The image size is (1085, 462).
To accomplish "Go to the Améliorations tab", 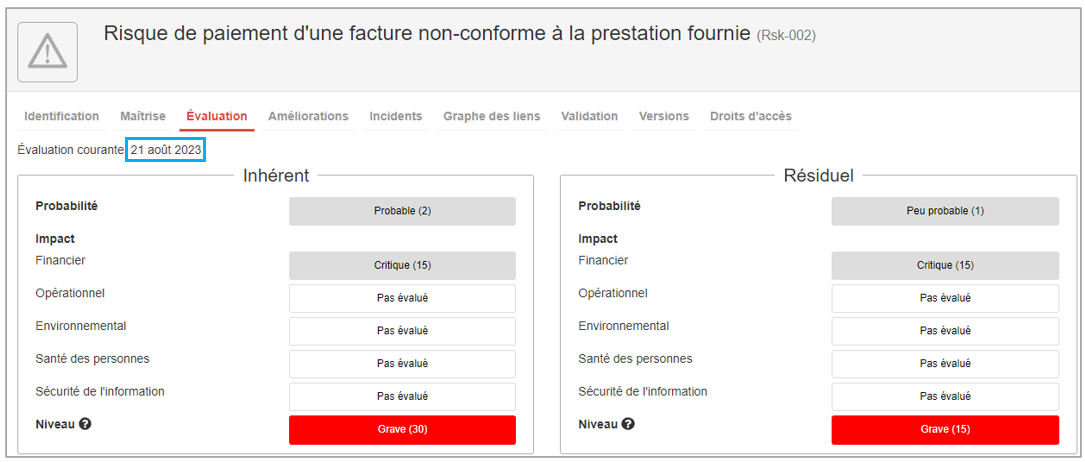I will 308,116.
